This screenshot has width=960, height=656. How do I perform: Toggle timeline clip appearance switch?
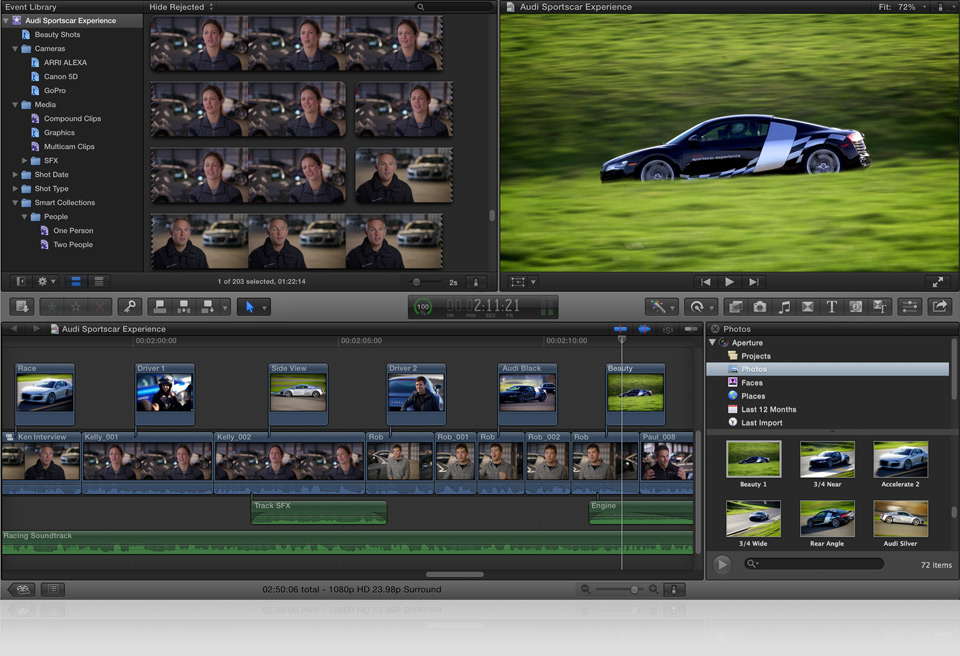pos(673,589)
